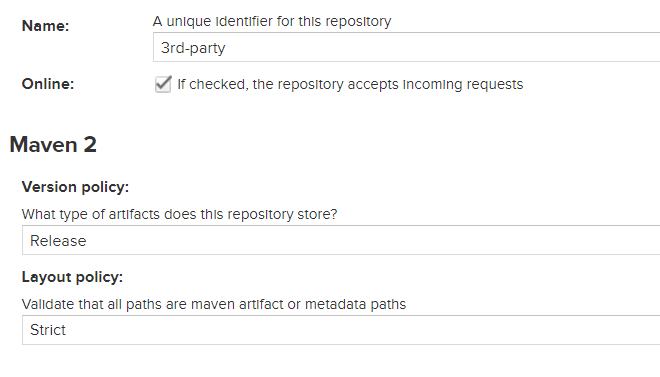
Task: Place cursor after '3rd-party' text in Name
Action: point(226,48)
